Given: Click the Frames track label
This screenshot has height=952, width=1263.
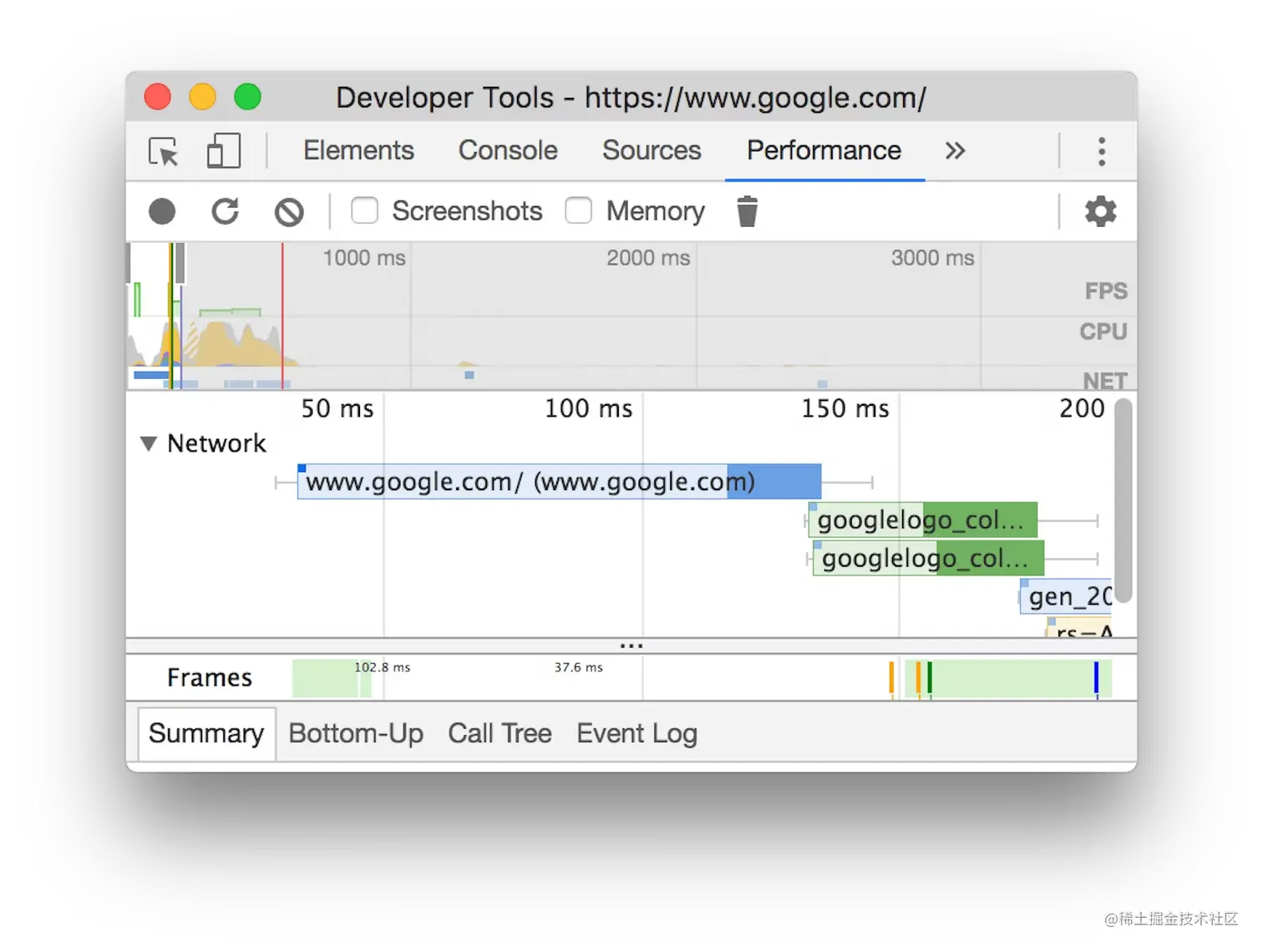Looking at the screenshot, I should click(x=210, y=677).
